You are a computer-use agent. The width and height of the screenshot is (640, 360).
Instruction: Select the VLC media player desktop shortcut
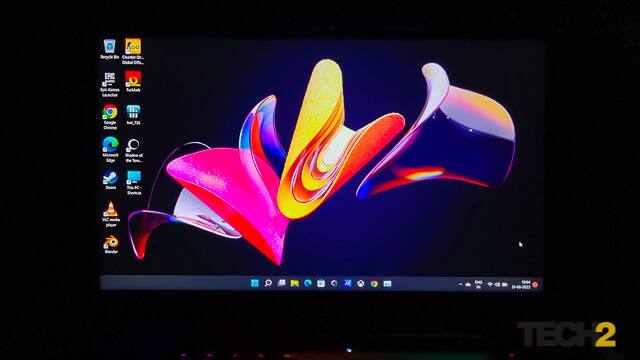(111, 215)
